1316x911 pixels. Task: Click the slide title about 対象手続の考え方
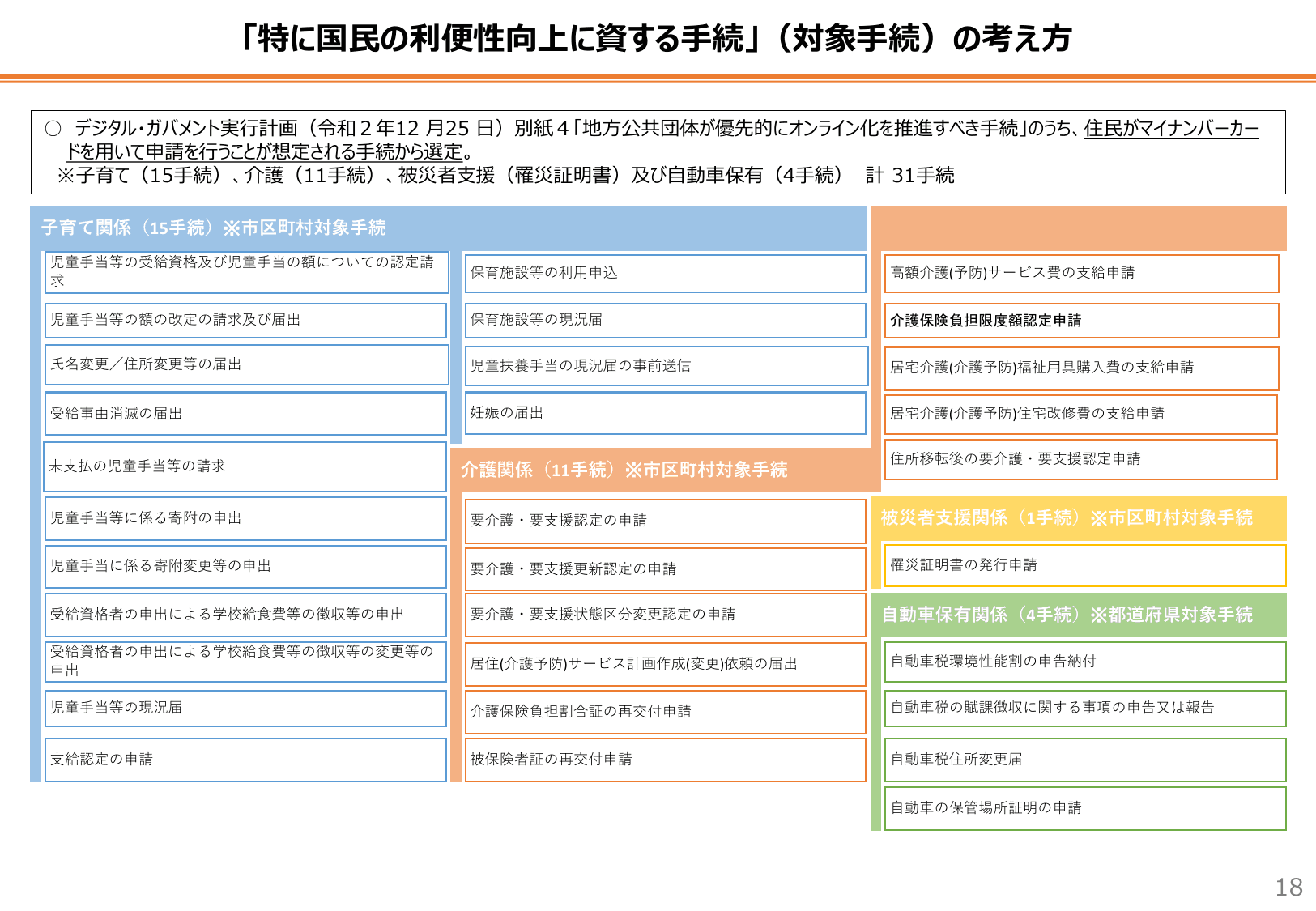(x=658, y=36)
